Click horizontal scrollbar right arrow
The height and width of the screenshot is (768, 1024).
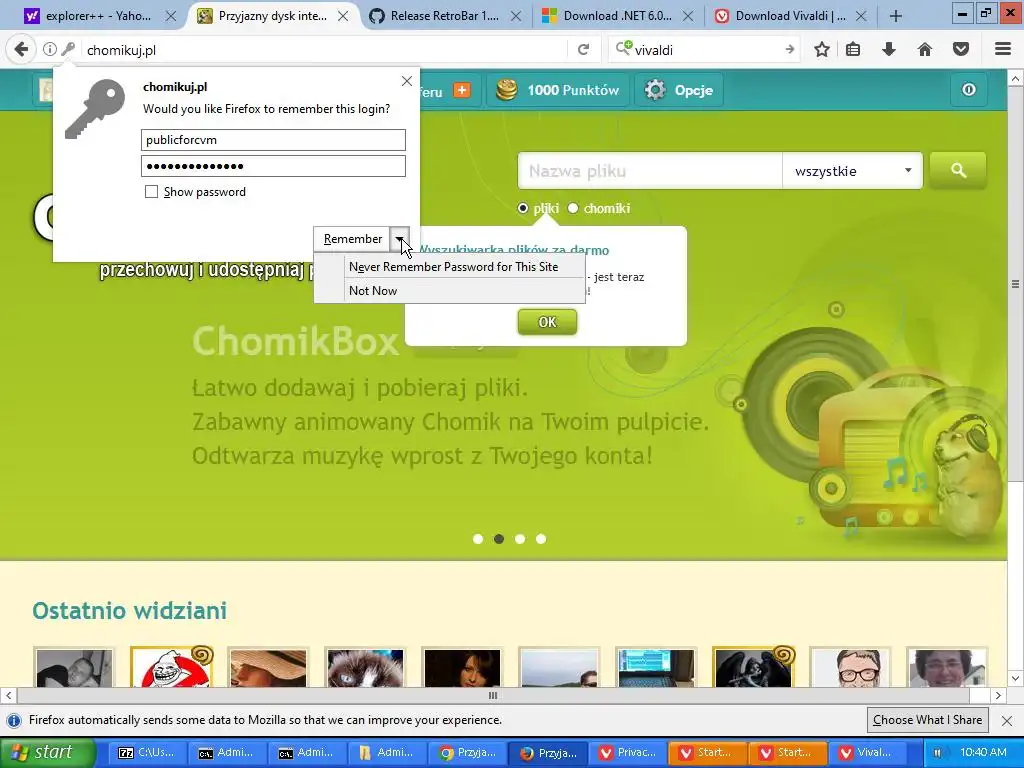point(998,696)
